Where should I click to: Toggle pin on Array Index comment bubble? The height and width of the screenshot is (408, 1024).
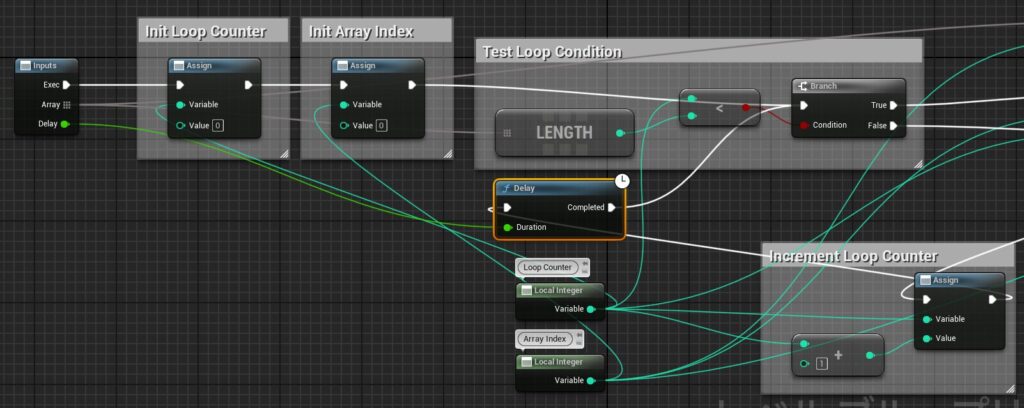tap(579, 335)
